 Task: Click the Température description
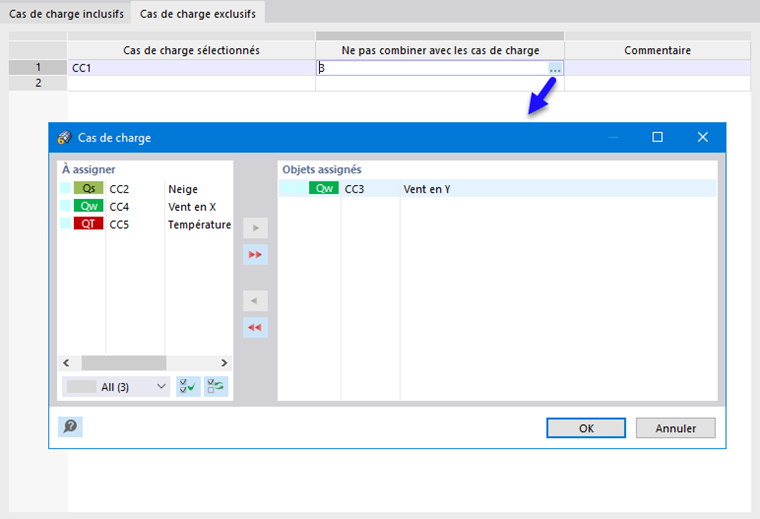[x=199, y=225]
